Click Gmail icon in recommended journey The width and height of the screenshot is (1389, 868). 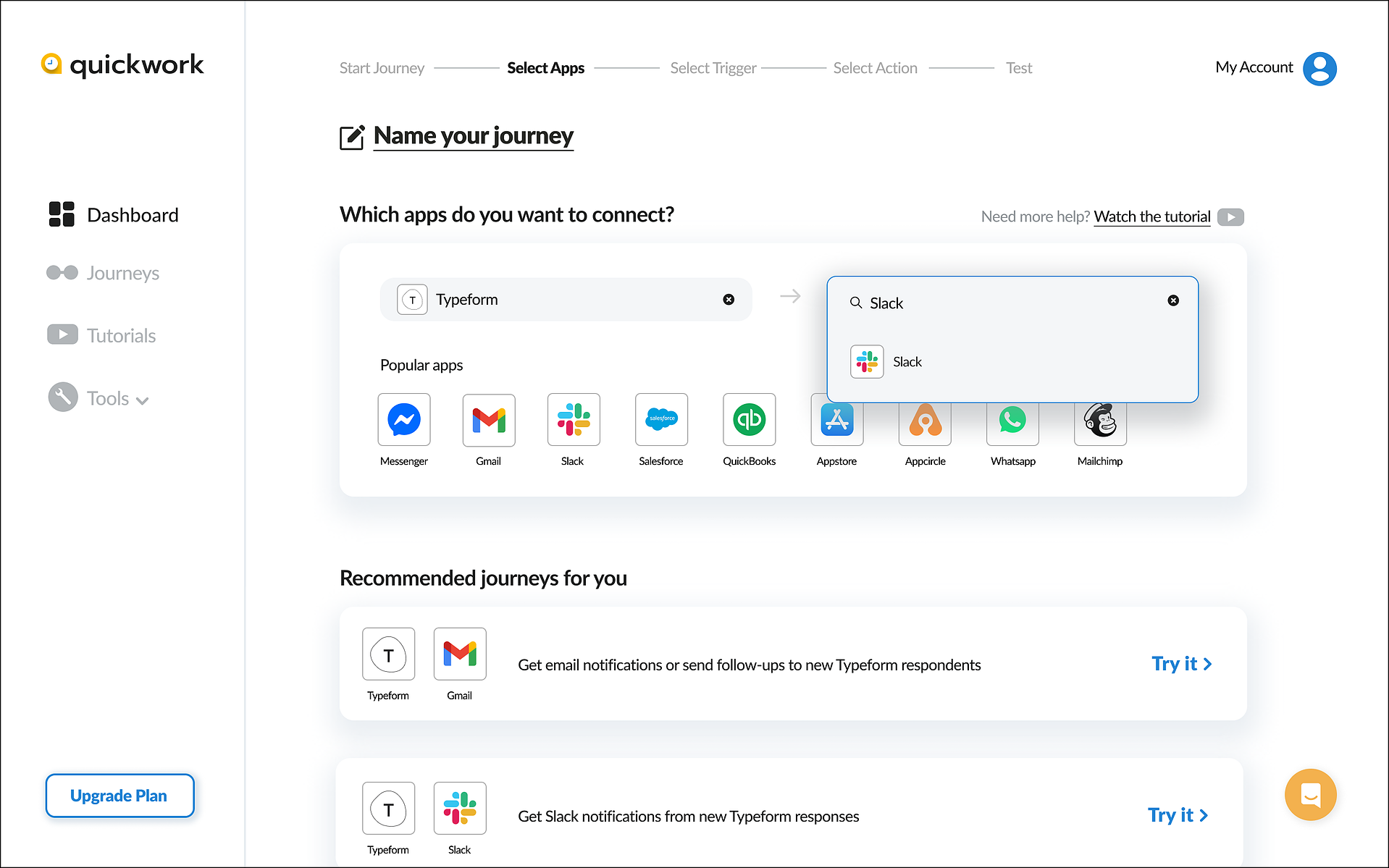460,654
